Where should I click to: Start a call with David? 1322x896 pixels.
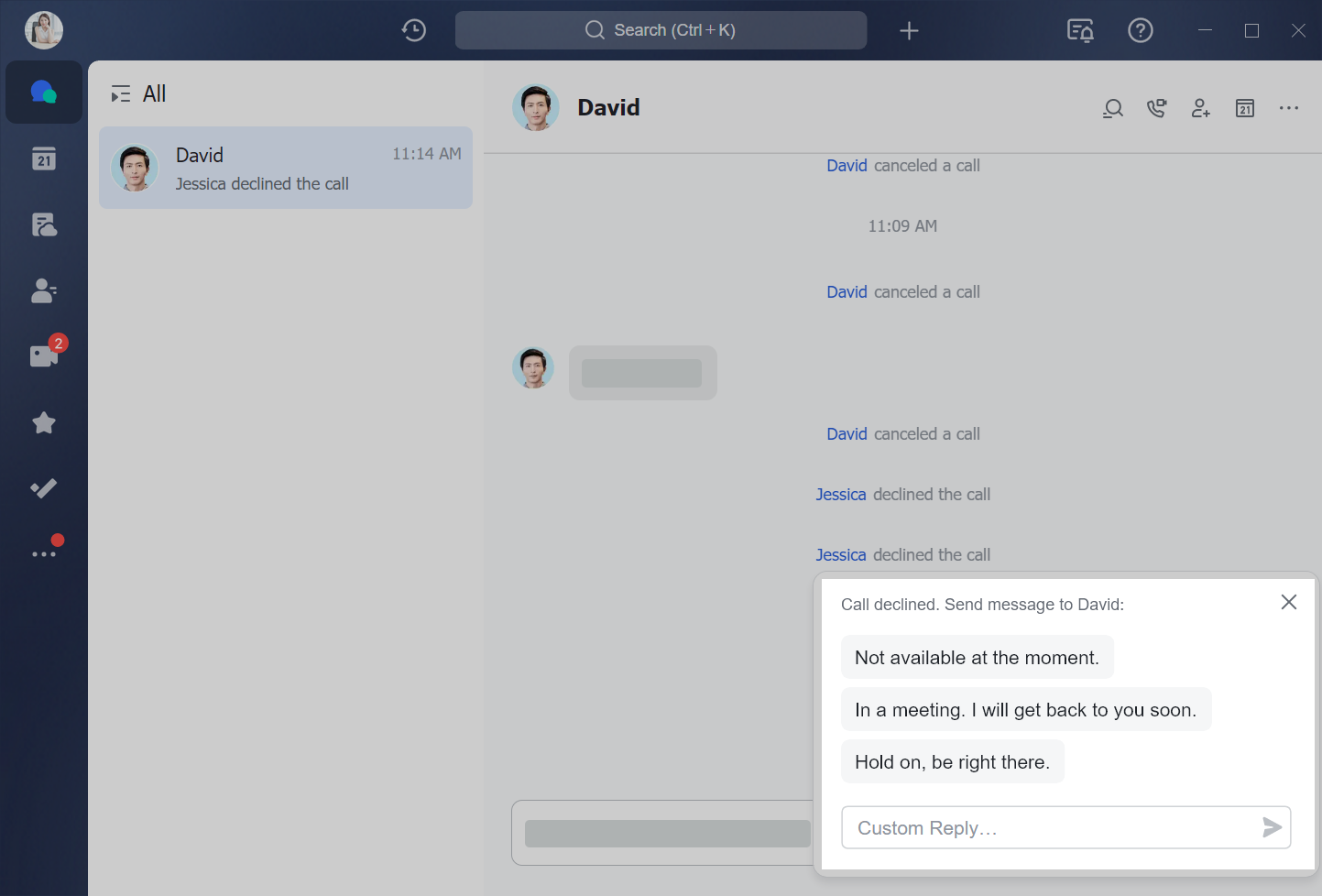1156,107
